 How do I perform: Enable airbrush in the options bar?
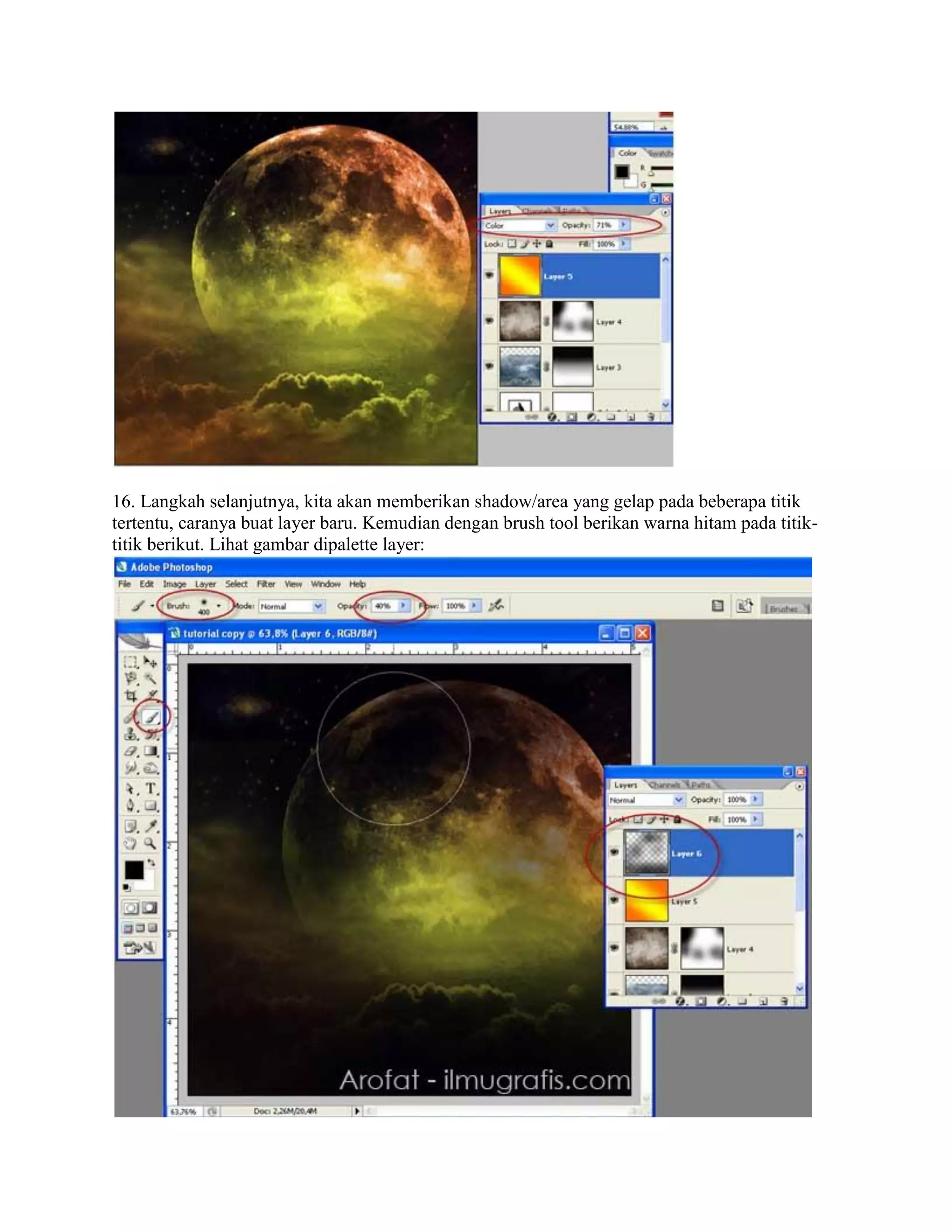point(496,606)
